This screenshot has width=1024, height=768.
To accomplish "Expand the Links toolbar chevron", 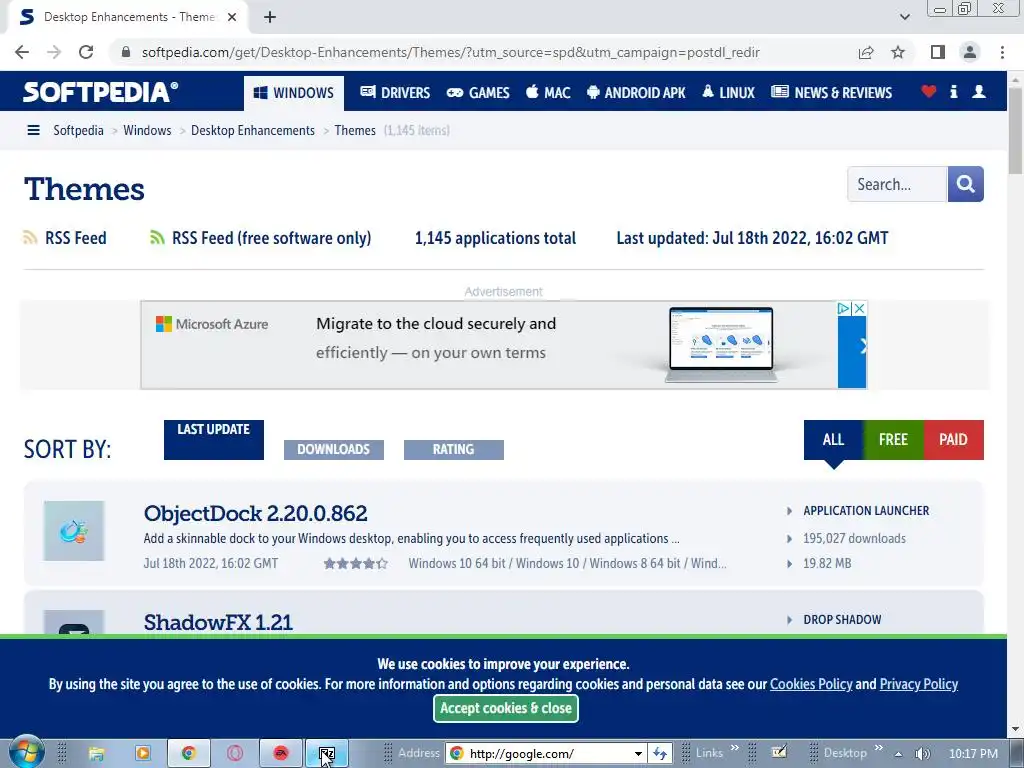I will click(735, 748).
